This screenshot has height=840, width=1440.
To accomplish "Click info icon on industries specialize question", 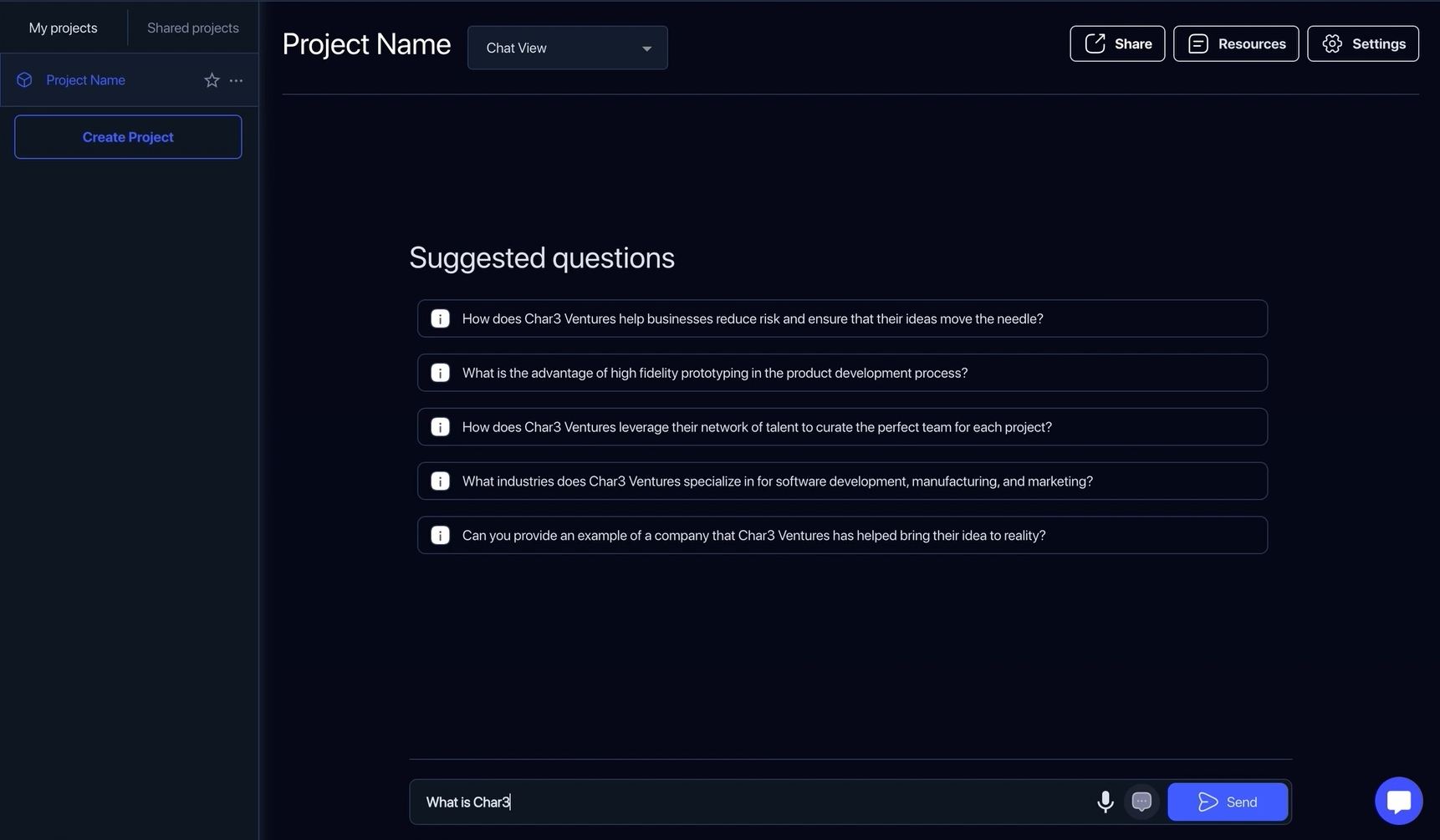I will click(x=440, y=481).
